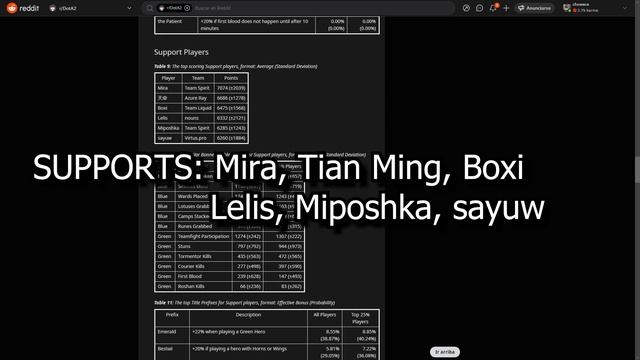Select Team Spirit in Mira's row
Image resolution: width=640 pixels, height=360 pixels.
pos(198,88)
